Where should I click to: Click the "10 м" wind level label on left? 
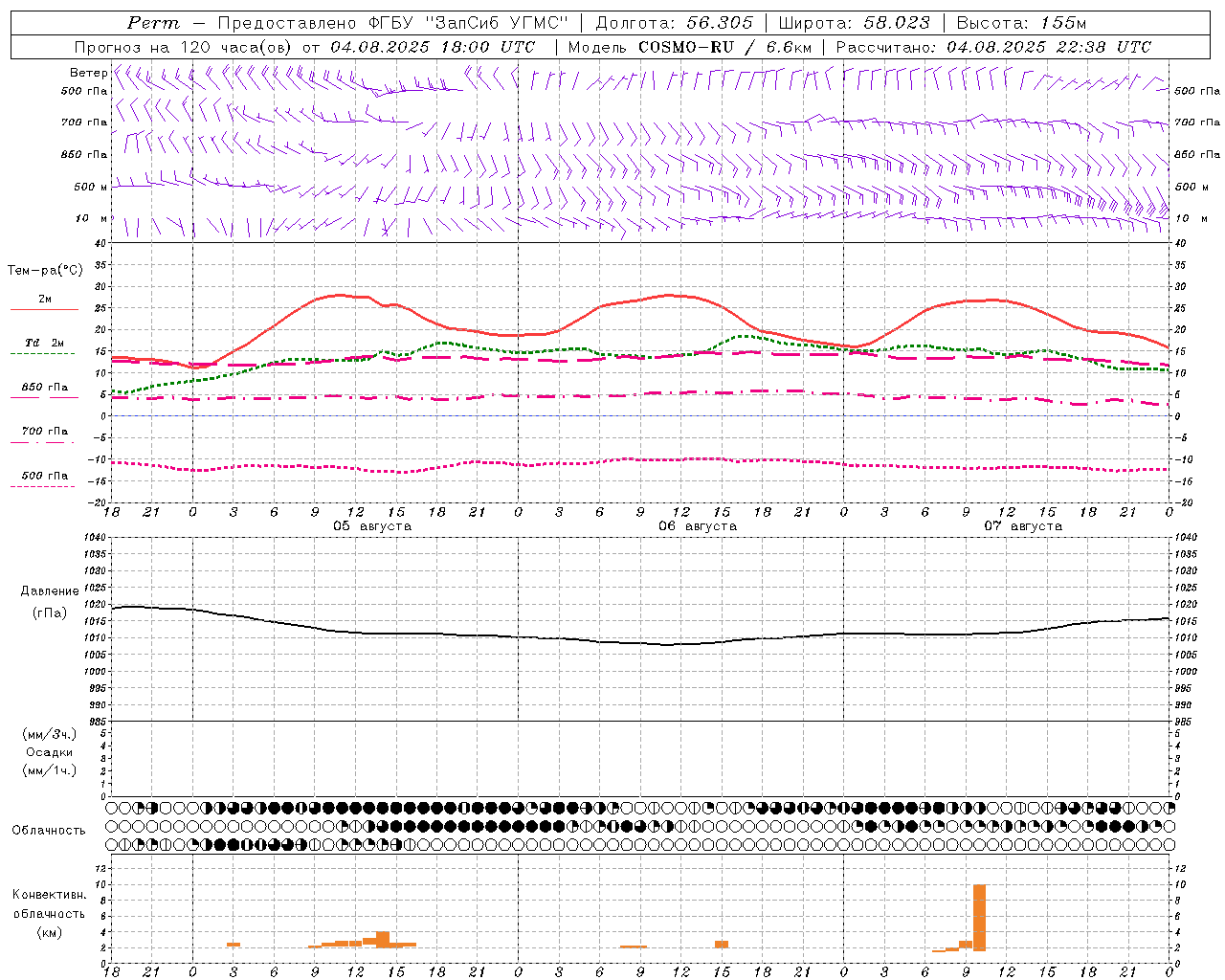[92, 218]
